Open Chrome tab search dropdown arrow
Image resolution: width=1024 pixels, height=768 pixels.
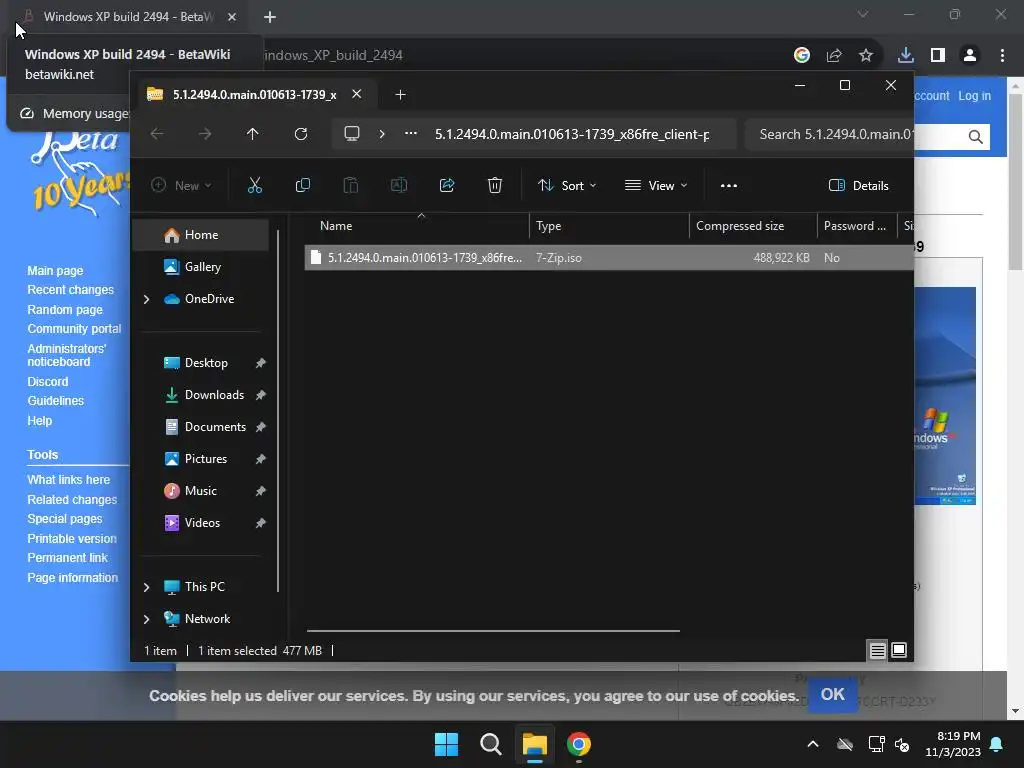tap(863, 14)
